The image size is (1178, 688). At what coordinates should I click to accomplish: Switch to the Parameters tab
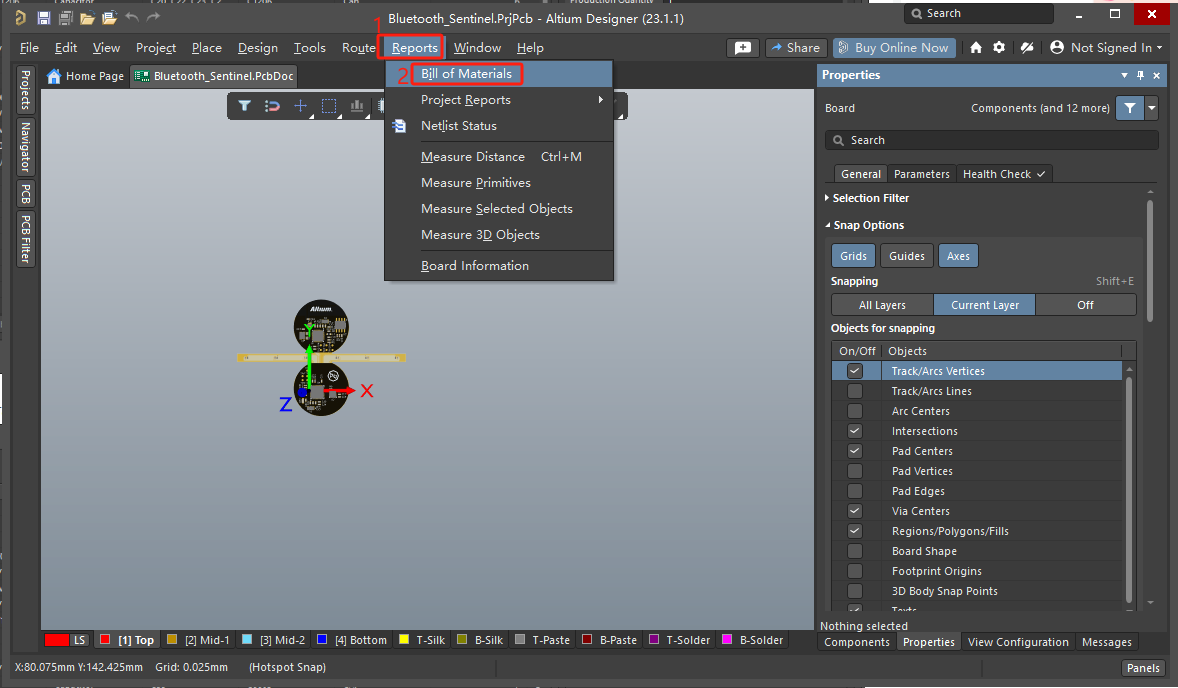point(921,174)
